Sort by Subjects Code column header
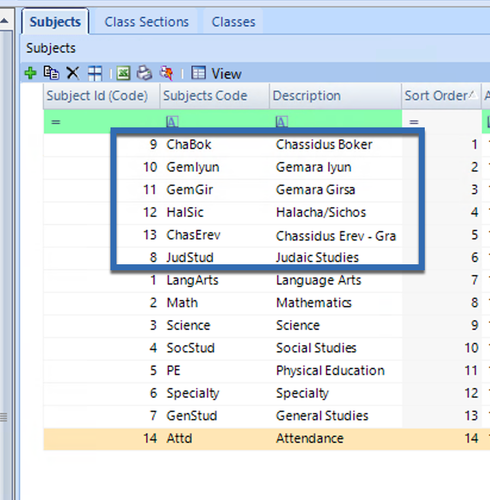 pyautogui.click(x=214, y=96)
